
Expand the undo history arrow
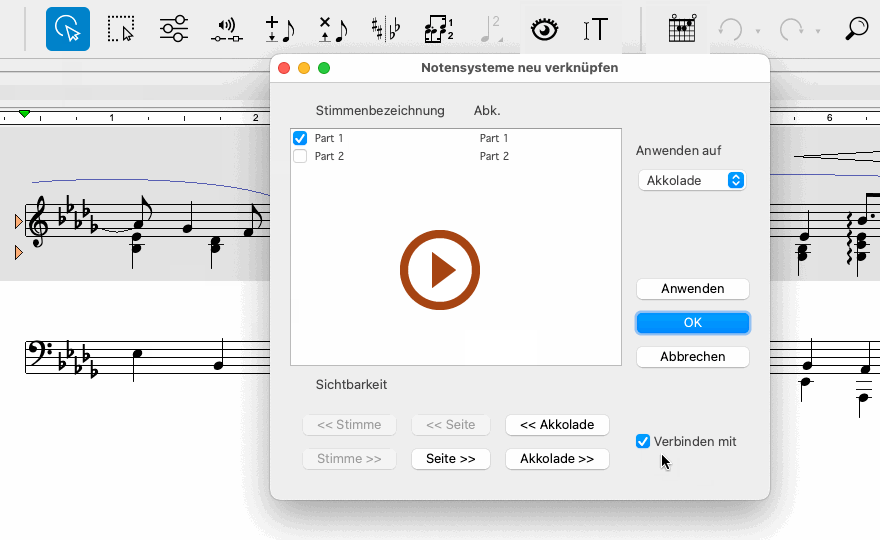[x=758, y=31]
